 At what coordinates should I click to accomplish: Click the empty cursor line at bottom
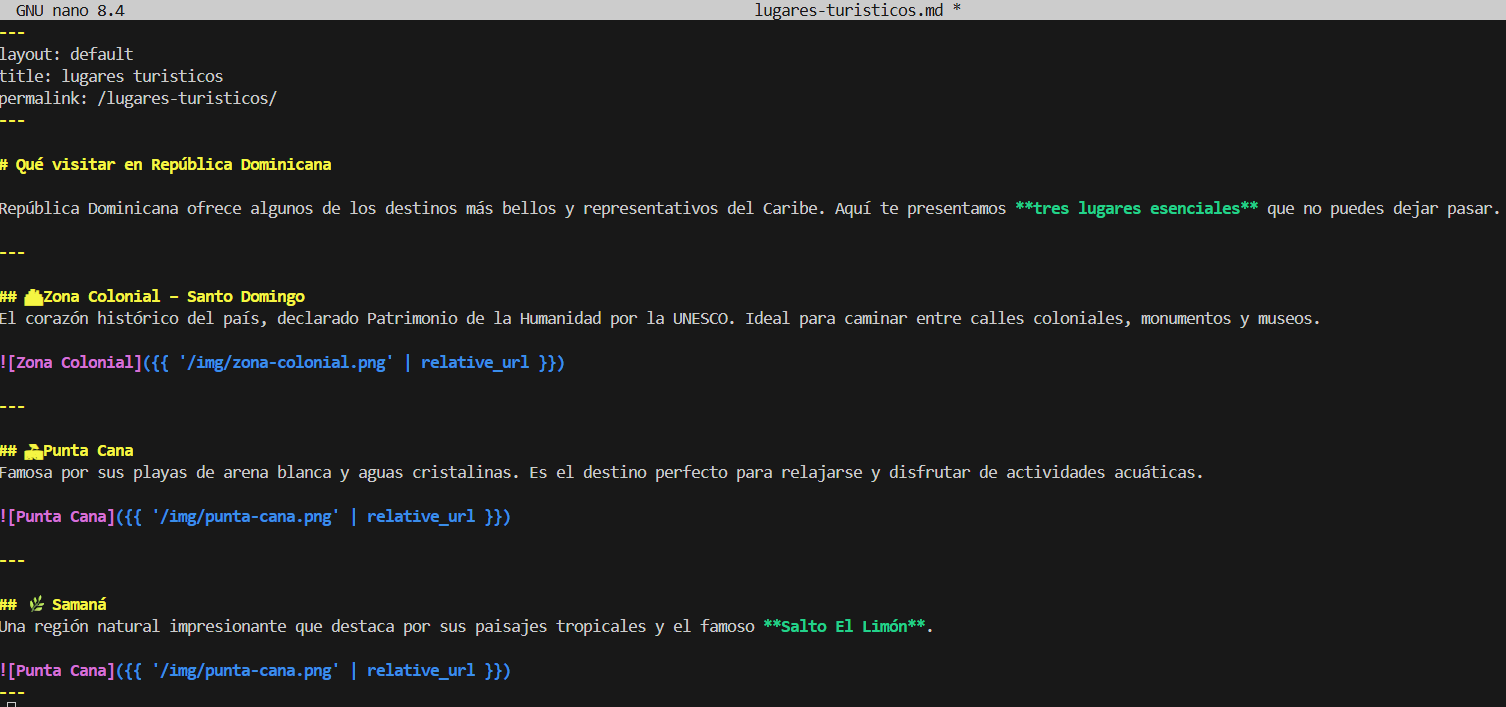click(12, 704)
